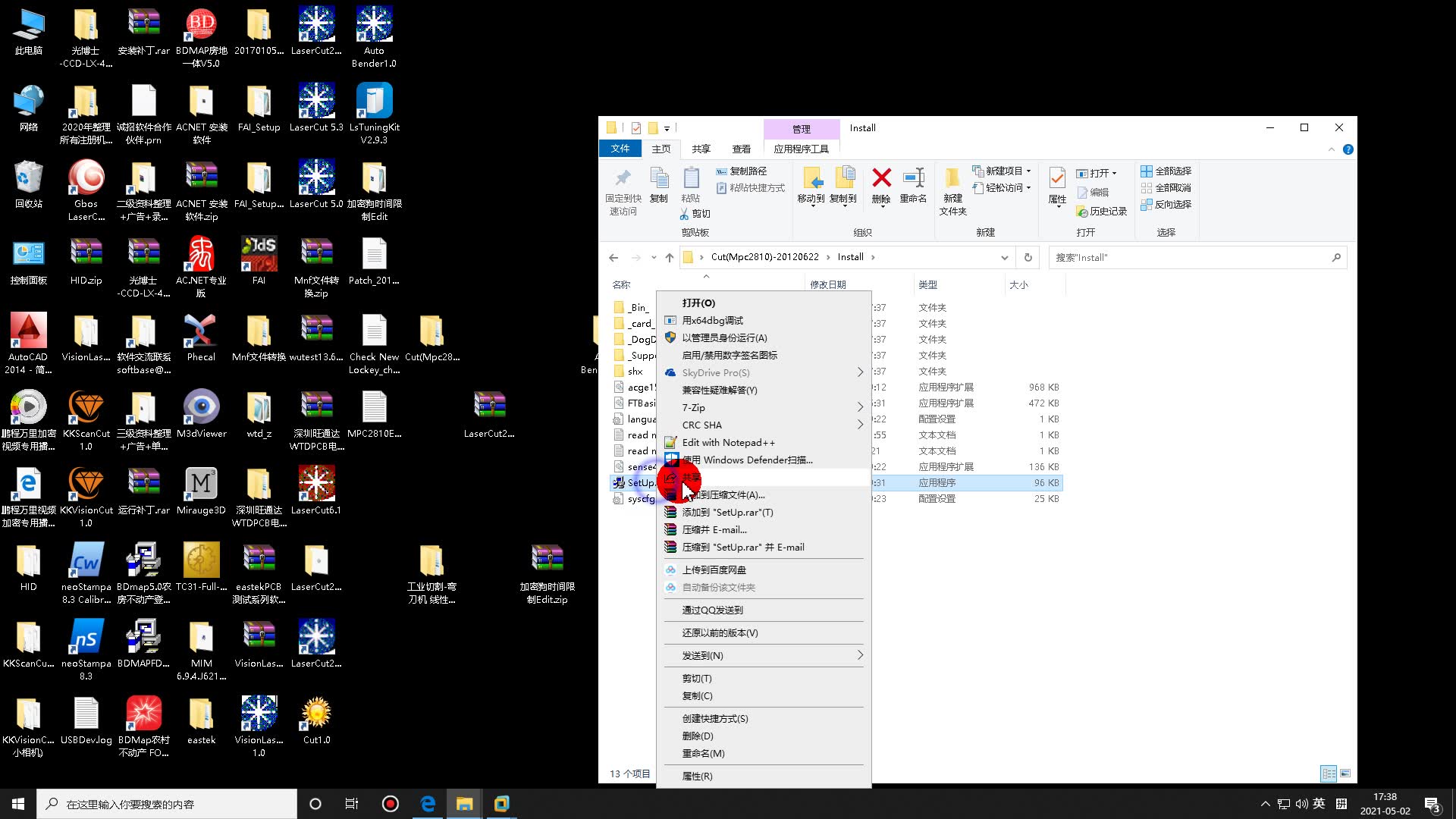Viewport: 1456px width, 819px height.
Task: Select Open in the context menu
Action: (764, 303)
